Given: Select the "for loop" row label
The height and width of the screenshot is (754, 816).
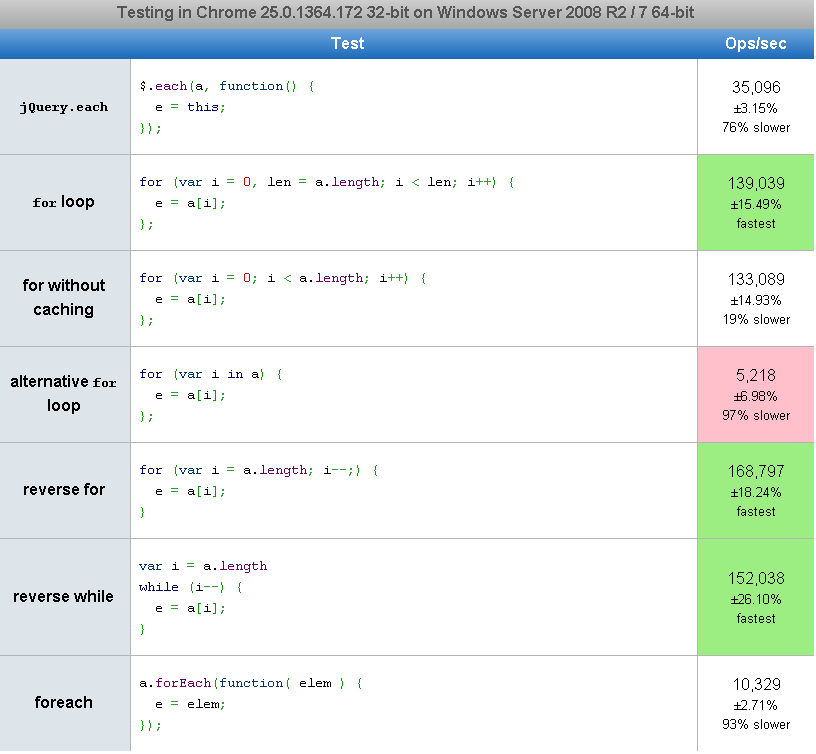Looking at the screenshot, I should tap(64, 202).
